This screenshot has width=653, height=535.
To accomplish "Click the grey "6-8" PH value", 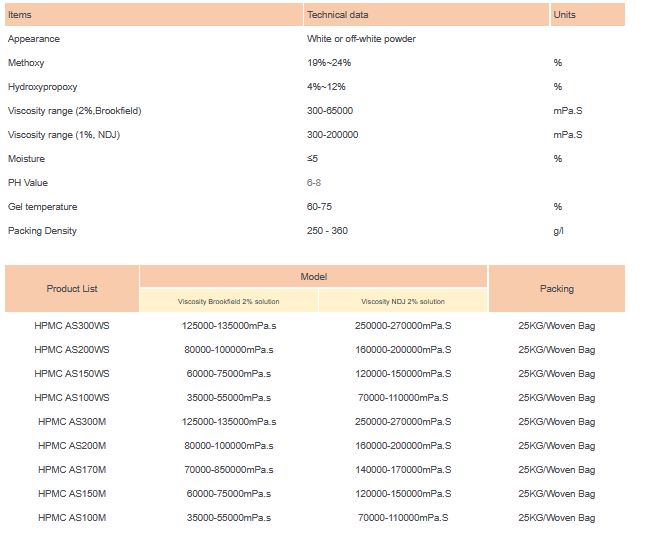I will (315, 183).
